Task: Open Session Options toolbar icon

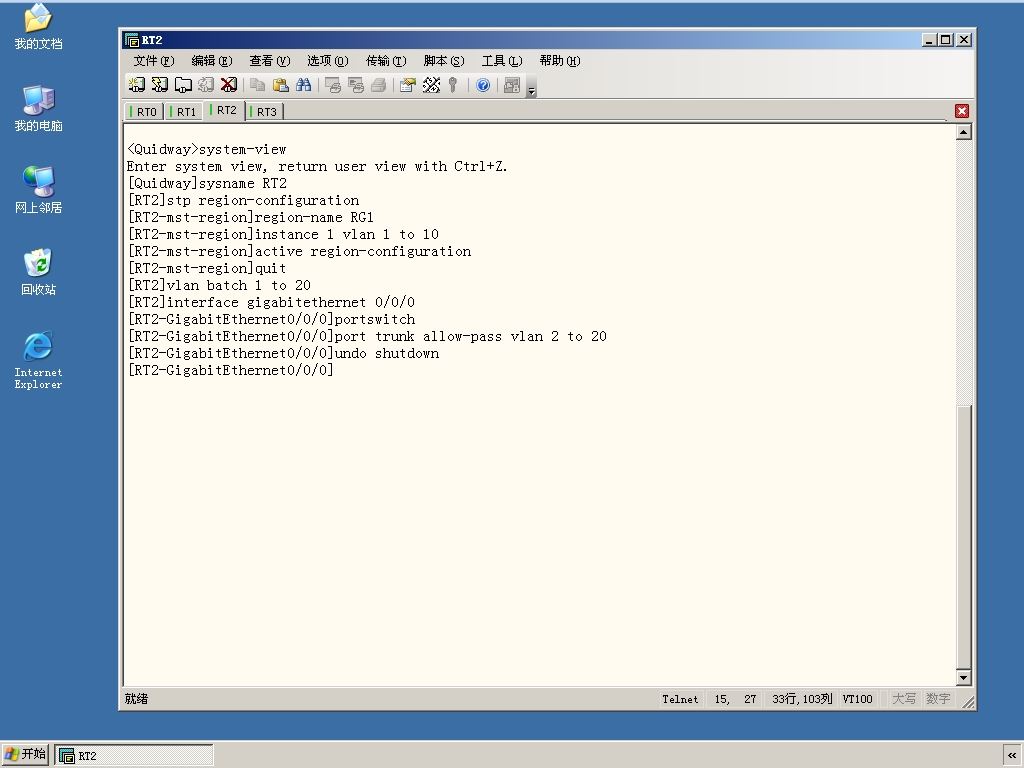Action: (x=408, y=85)
